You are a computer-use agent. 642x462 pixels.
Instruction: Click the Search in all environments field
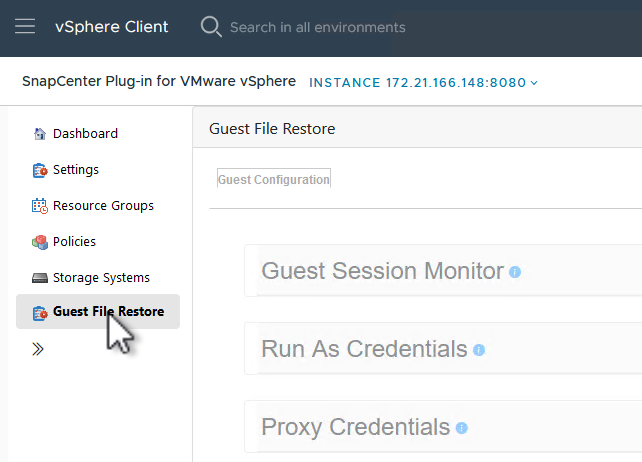[x=318, y=27]
